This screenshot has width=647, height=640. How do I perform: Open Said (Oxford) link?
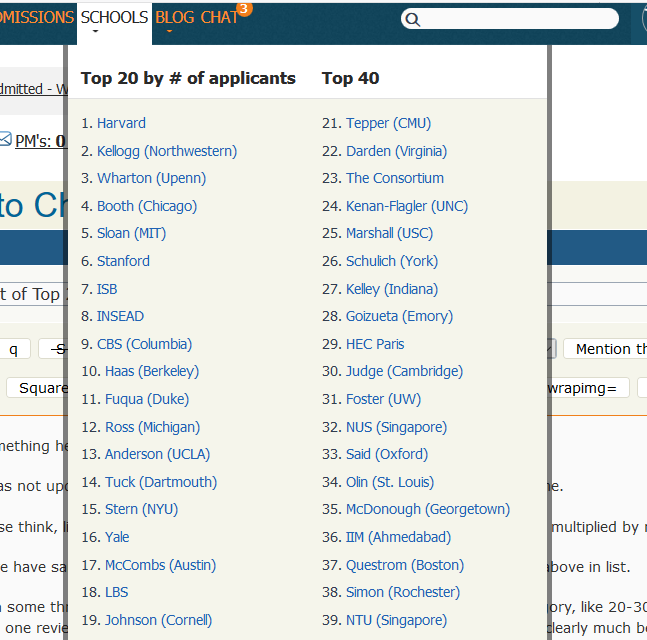(x=387, y=454)
